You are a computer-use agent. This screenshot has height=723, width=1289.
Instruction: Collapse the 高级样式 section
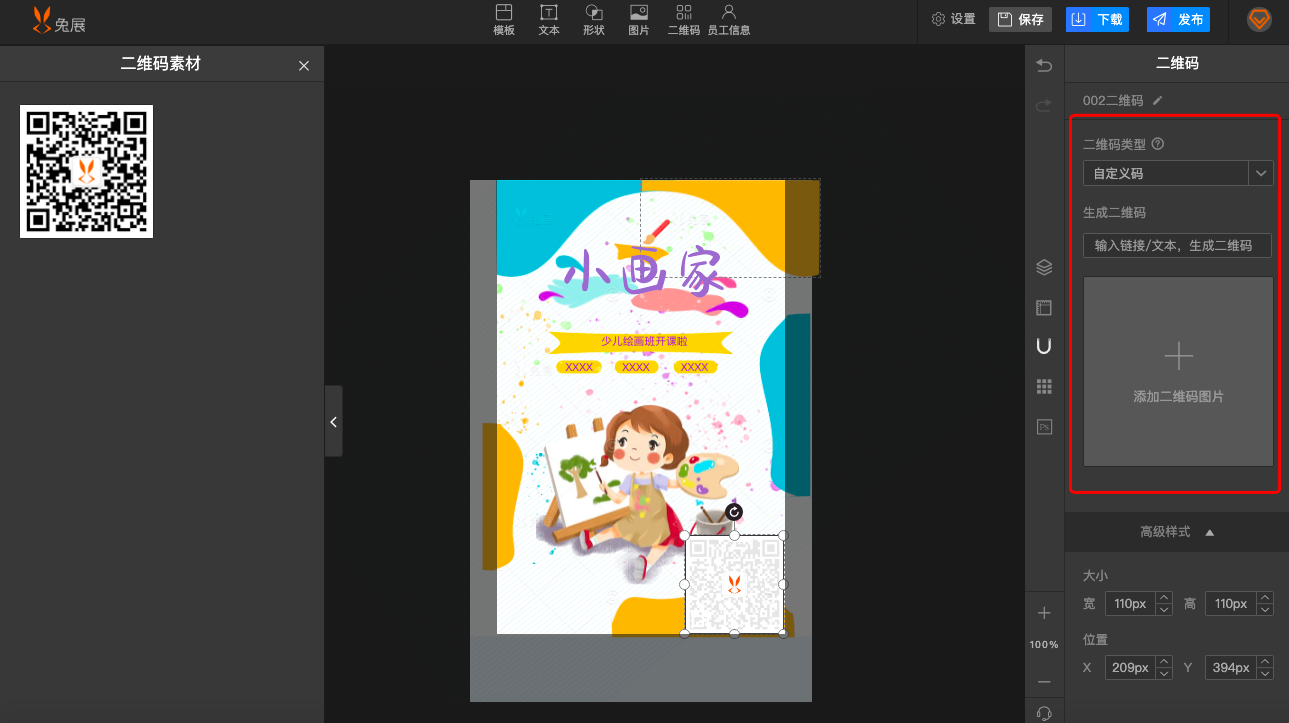1177,532
